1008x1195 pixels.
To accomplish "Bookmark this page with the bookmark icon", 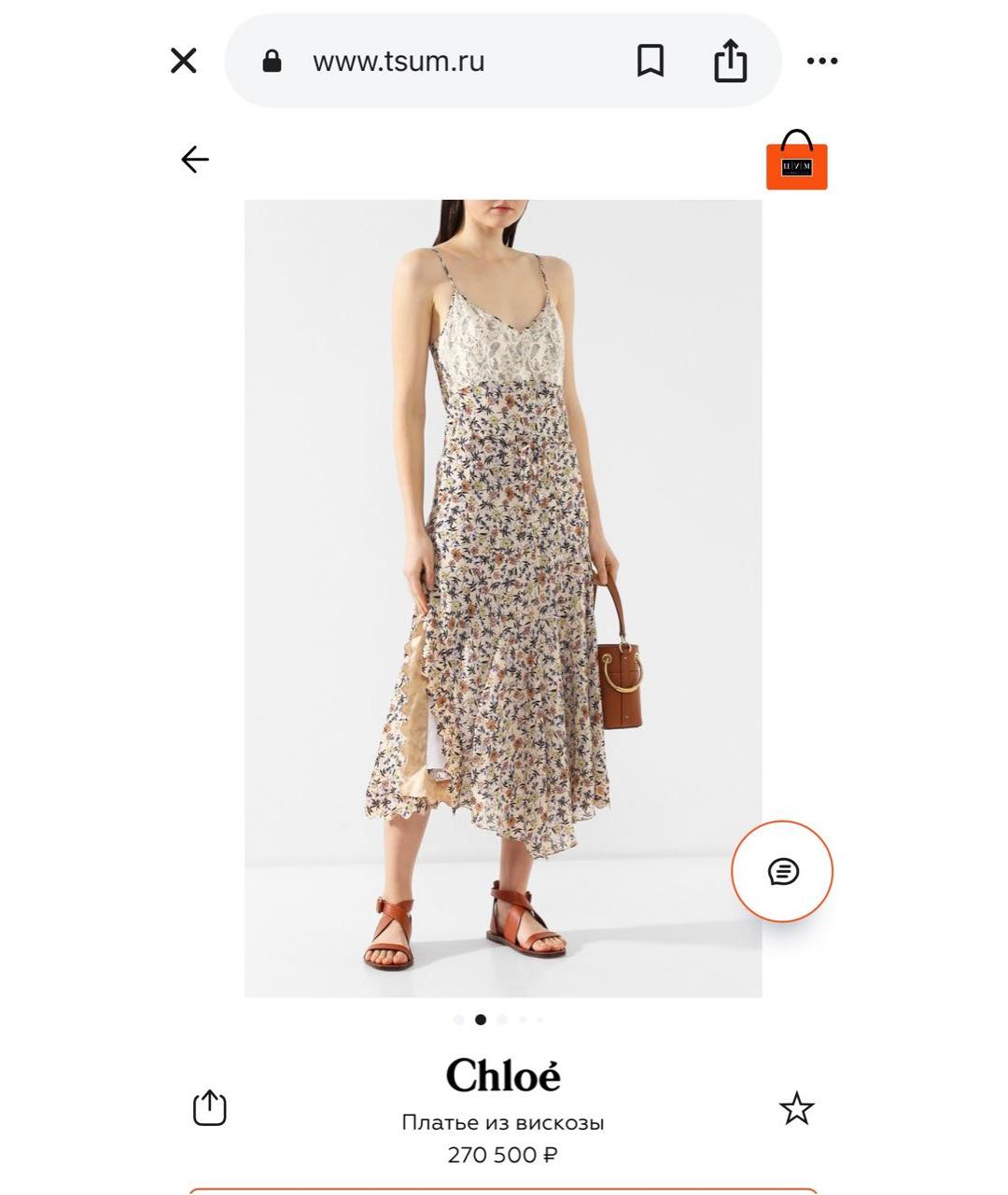I will pyautogui.click(x=651, y=62).
